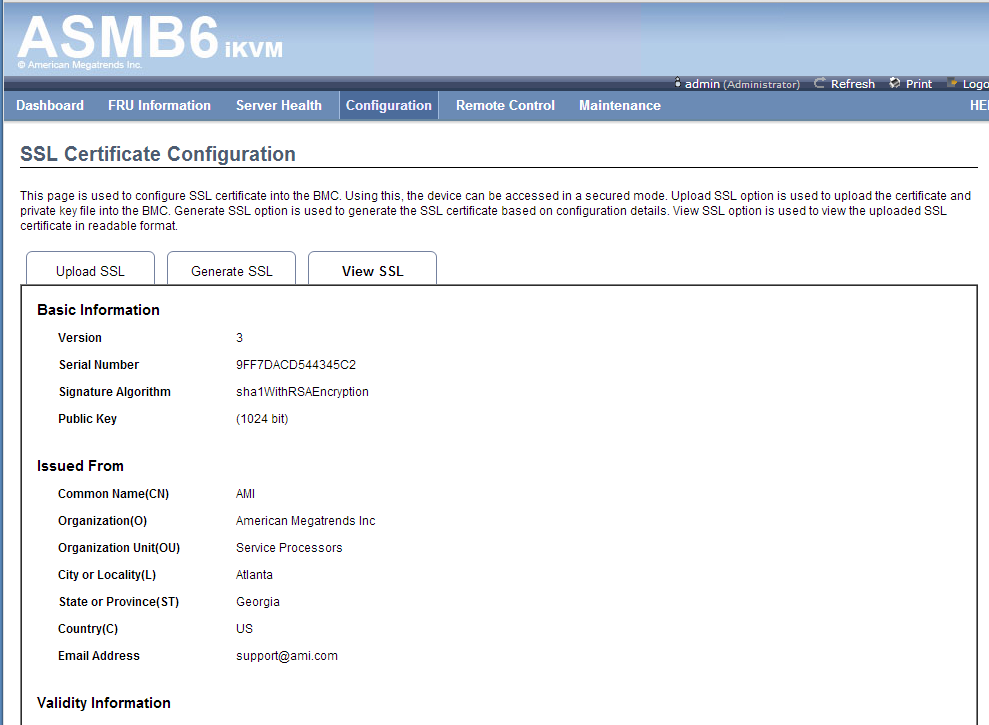The height and width of the screenshot is (725, 989).
Task: Click the SSL Certificate Configuration heading
Action: [158, 154]
